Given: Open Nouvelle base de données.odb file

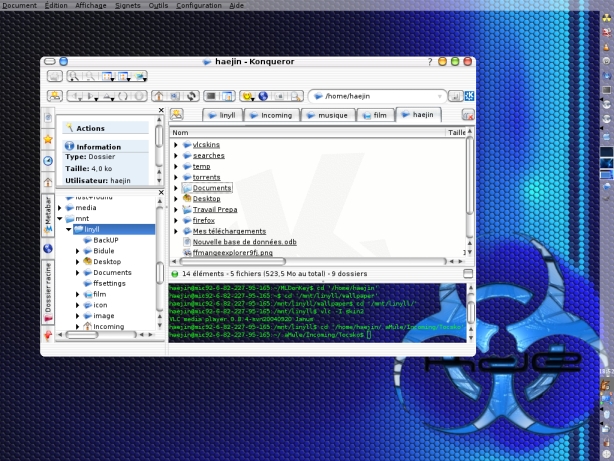Looking at the screenshot, I should (245, 242).
